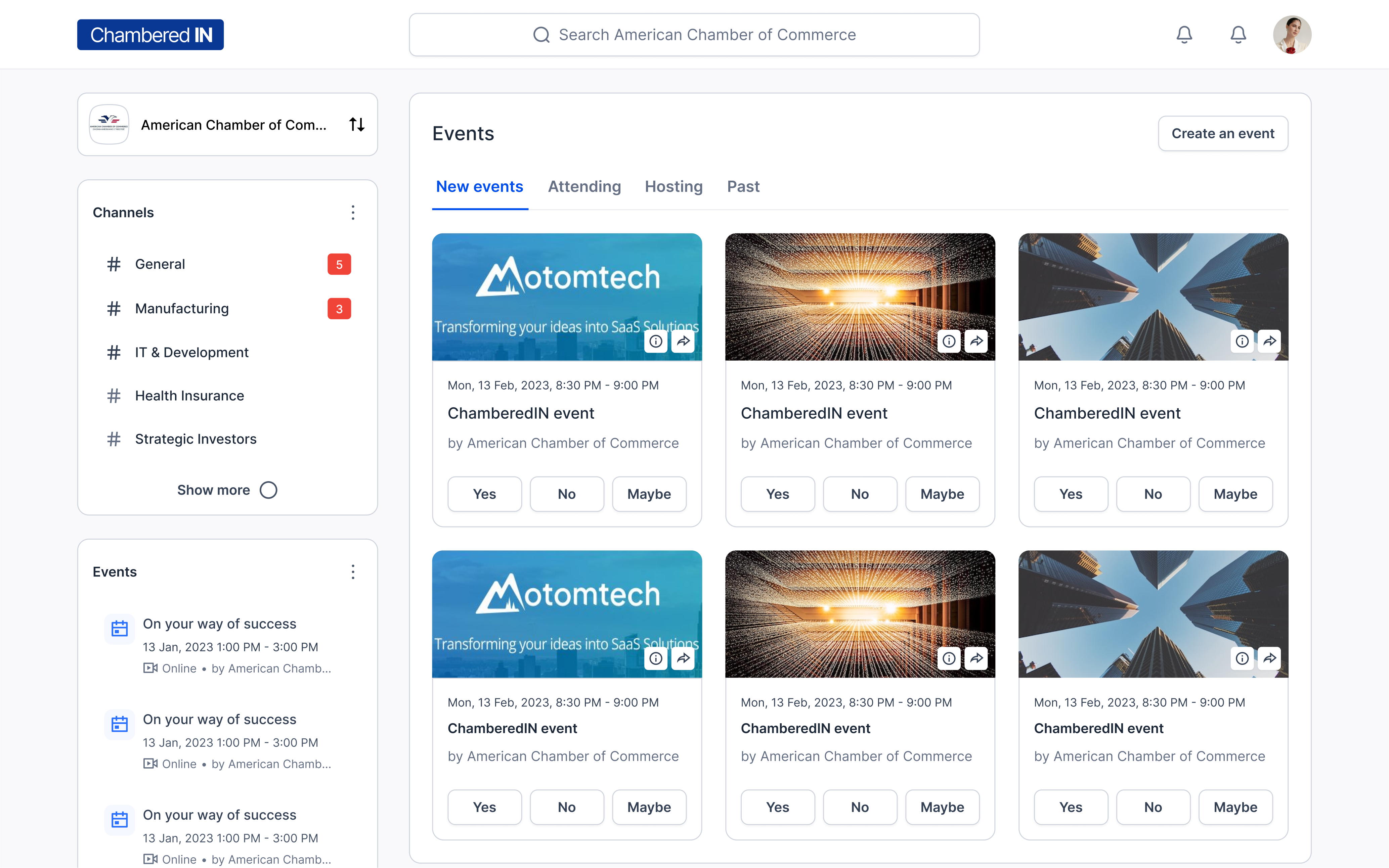
Task: Click the American Chamber of Commerce logo
Action: (x=109, y=124)
